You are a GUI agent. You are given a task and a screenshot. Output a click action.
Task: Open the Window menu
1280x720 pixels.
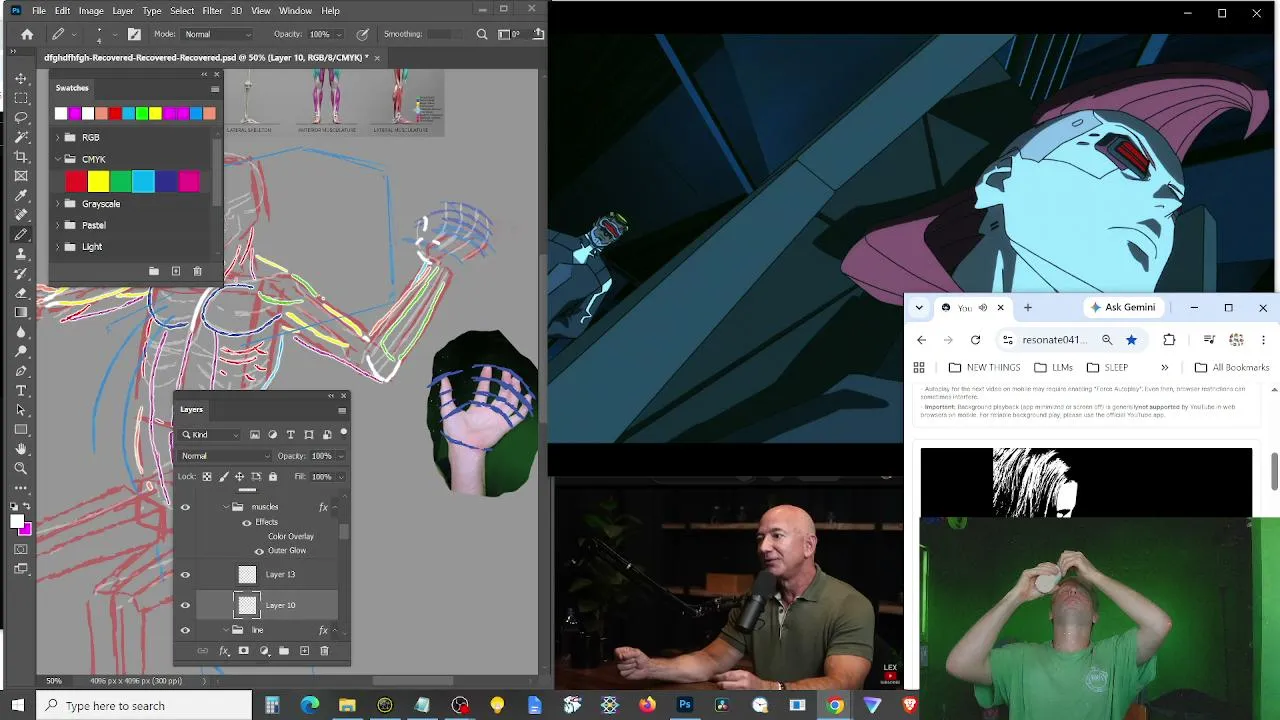(x=295, y=10)
